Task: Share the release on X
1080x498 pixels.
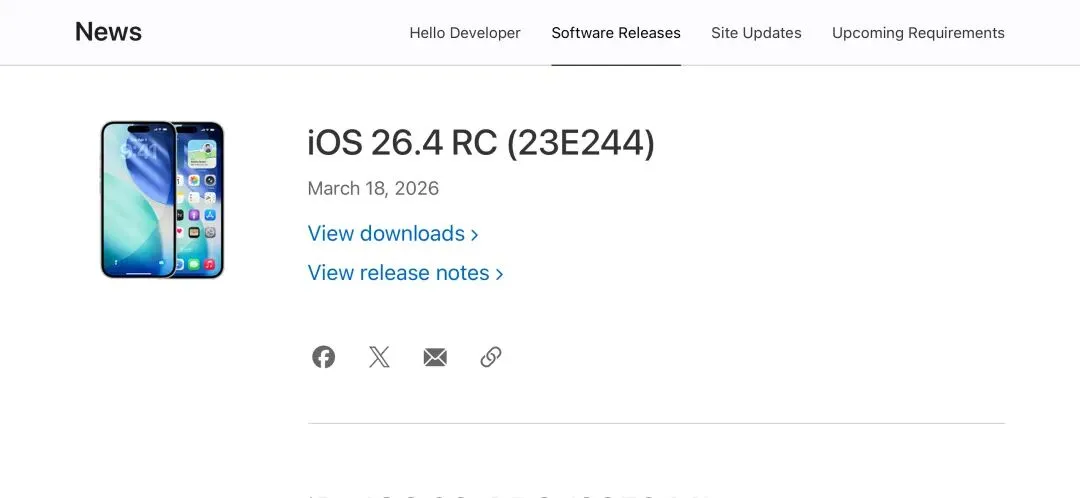Action: point(379,357)
